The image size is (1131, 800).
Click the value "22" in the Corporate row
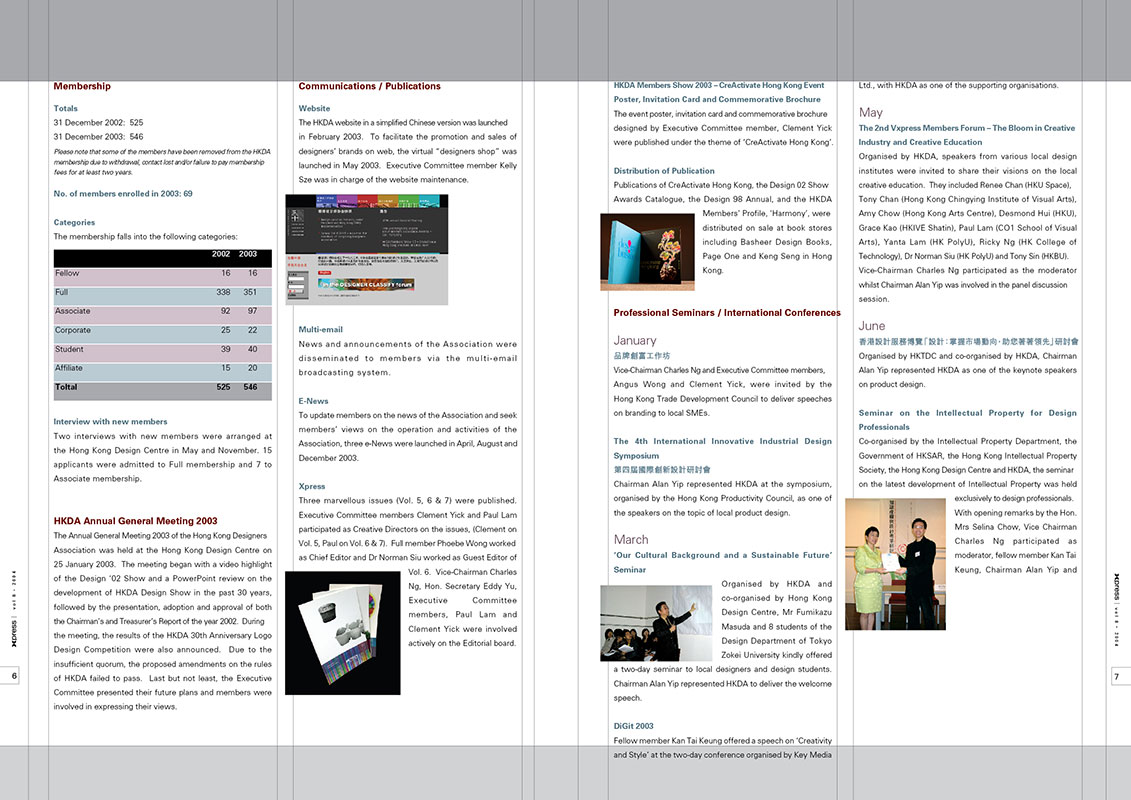click(x=252, y=330)
